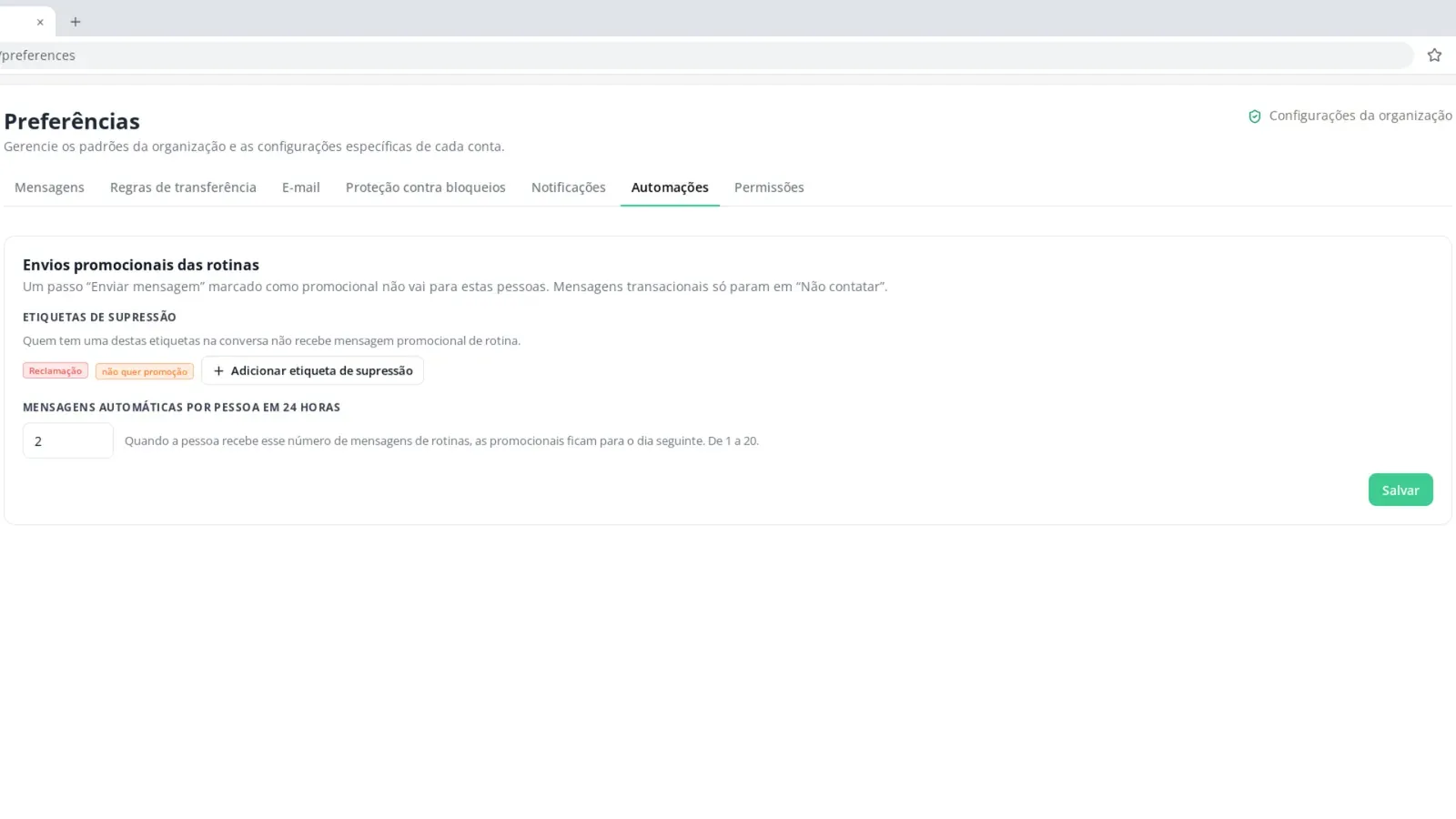Select the Notificações tab
1456x819 pixels.
point(569,187)
